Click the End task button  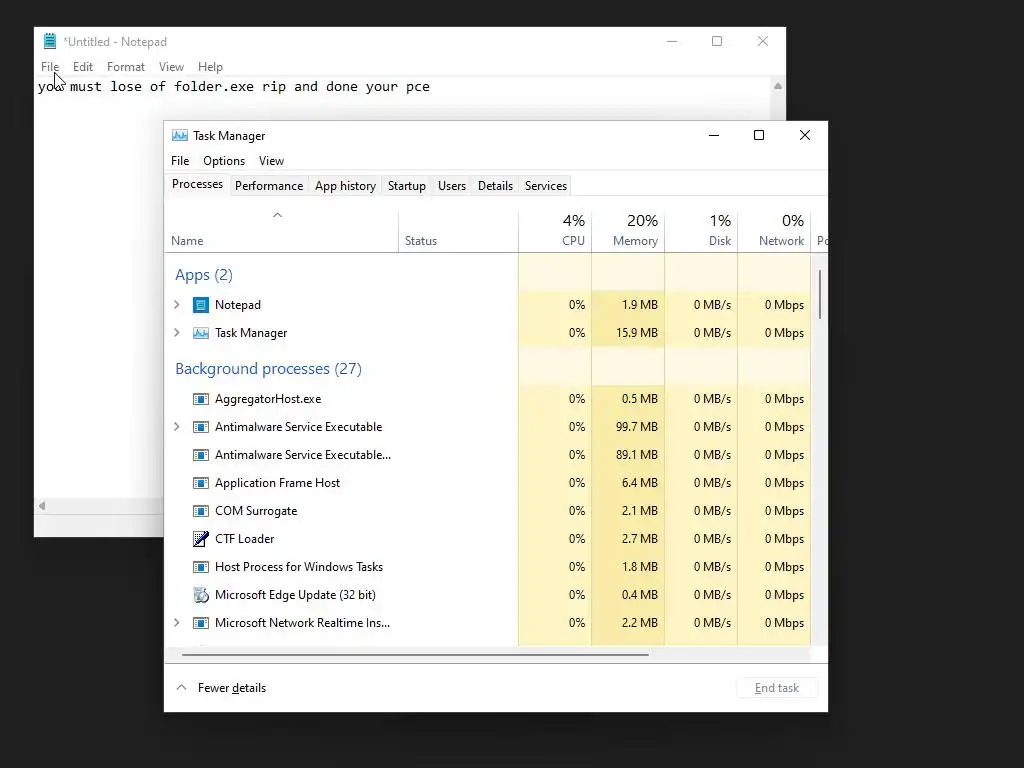pos(776,688)
